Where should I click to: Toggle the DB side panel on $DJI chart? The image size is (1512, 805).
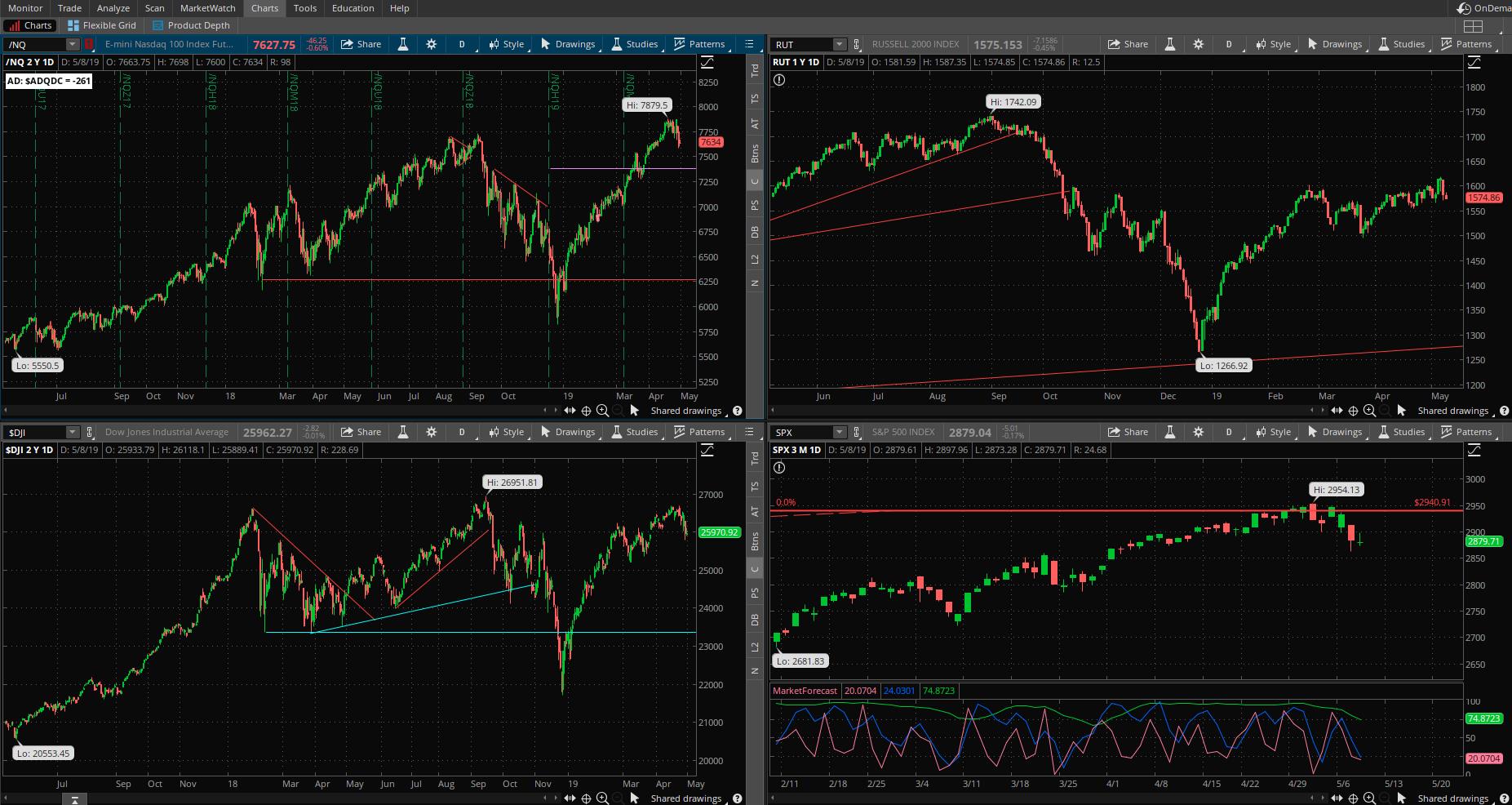pos(755,620)
